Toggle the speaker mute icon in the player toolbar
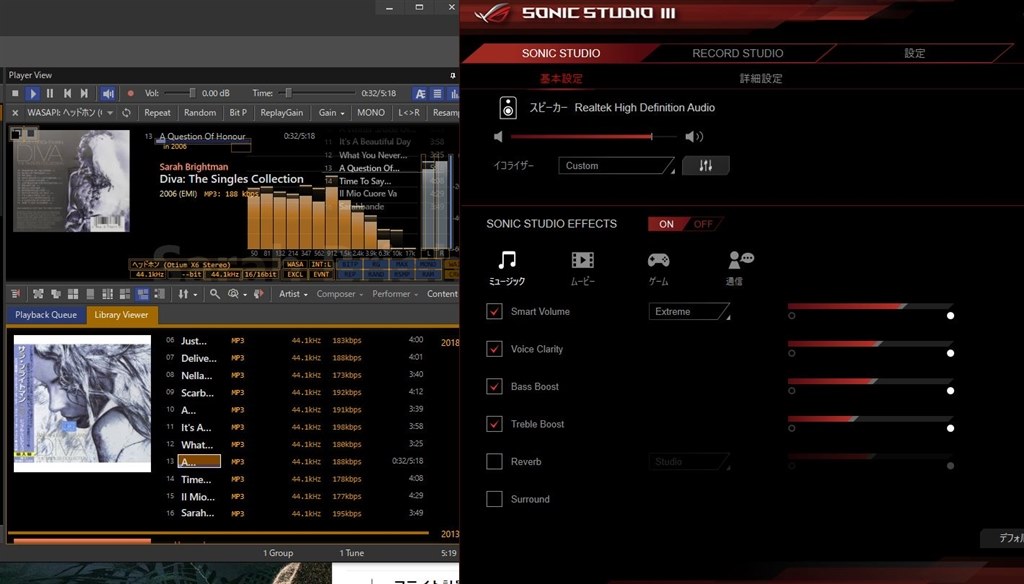1024x584 pixels. pos(108,93)
